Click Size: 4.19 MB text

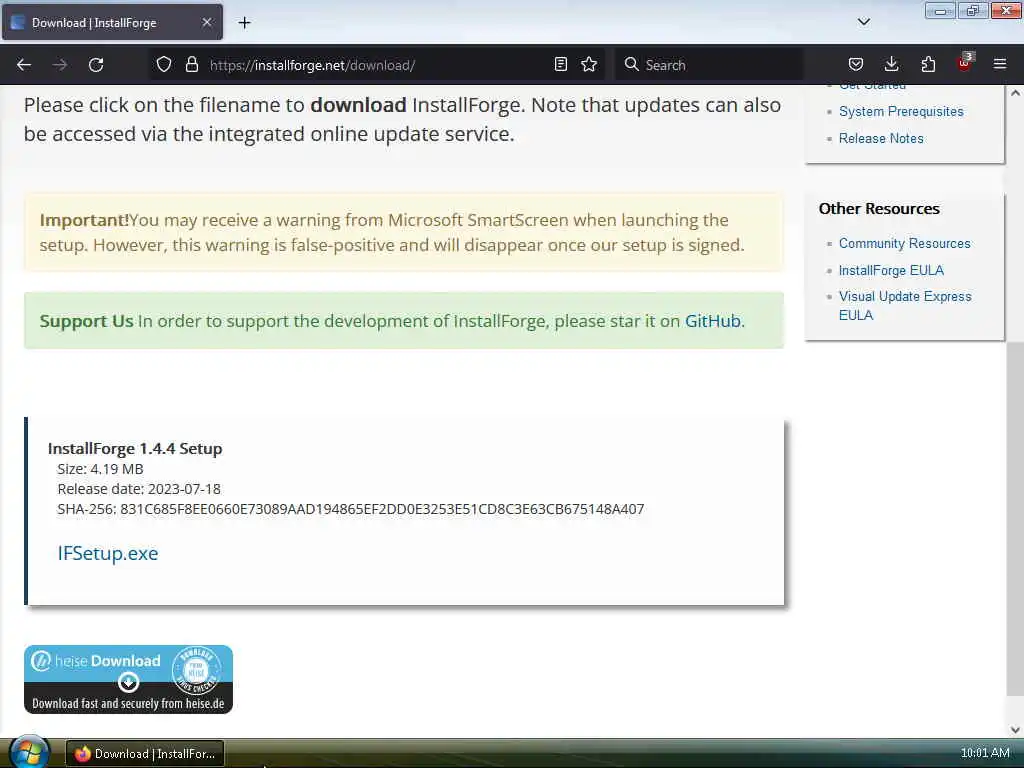coord(100,469)
